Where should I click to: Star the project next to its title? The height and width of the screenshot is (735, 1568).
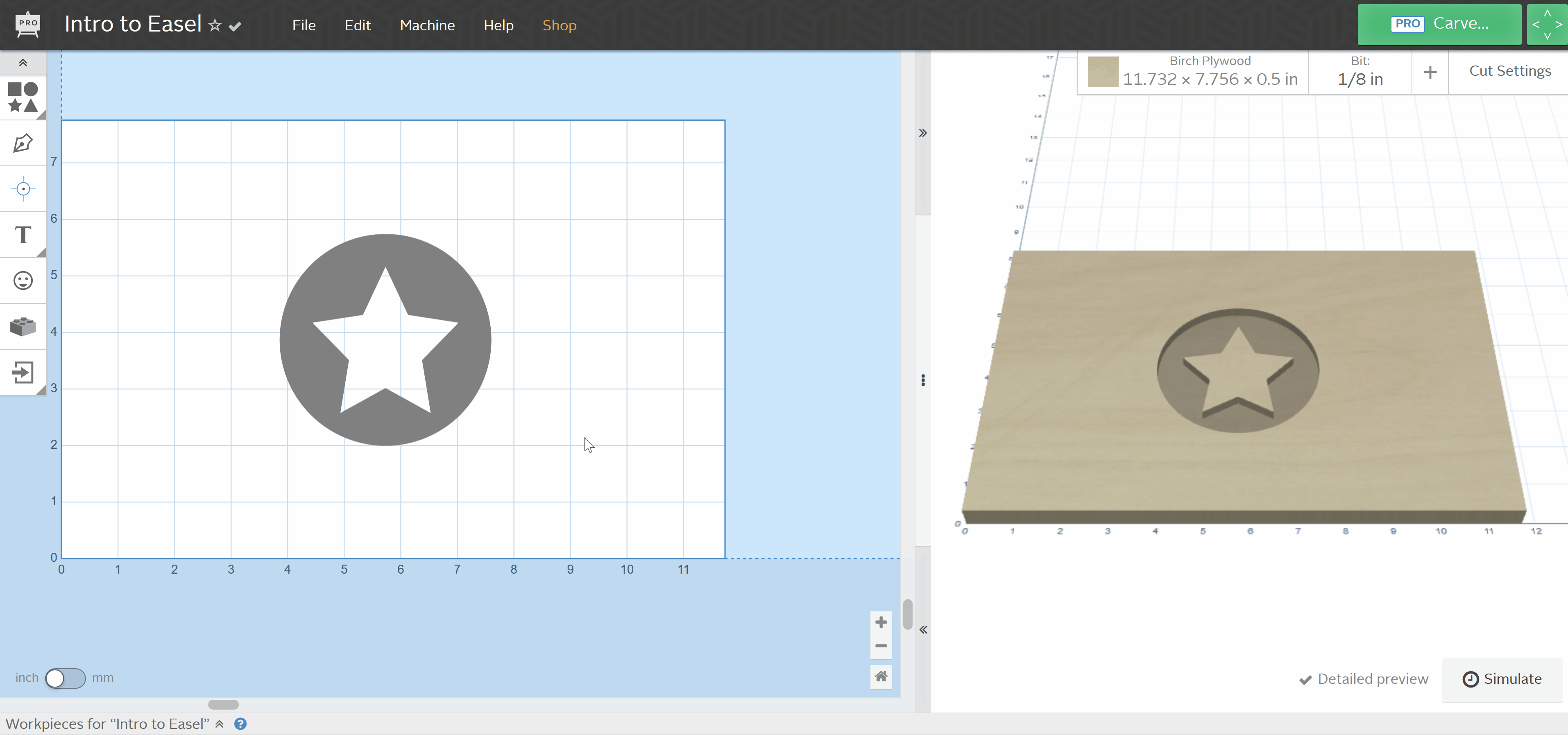coord(214,25)
